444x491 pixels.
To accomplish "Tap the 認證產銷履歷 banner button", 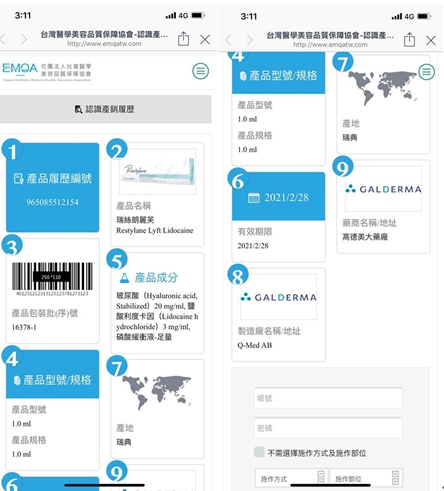I will point(105,109).
